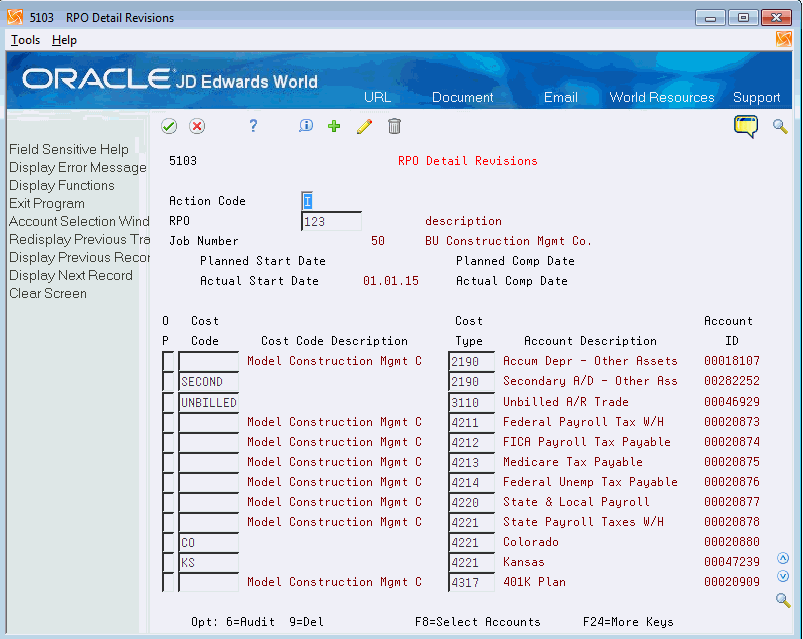
Task: Open the Support header link
Action: [x=756, y=97]
